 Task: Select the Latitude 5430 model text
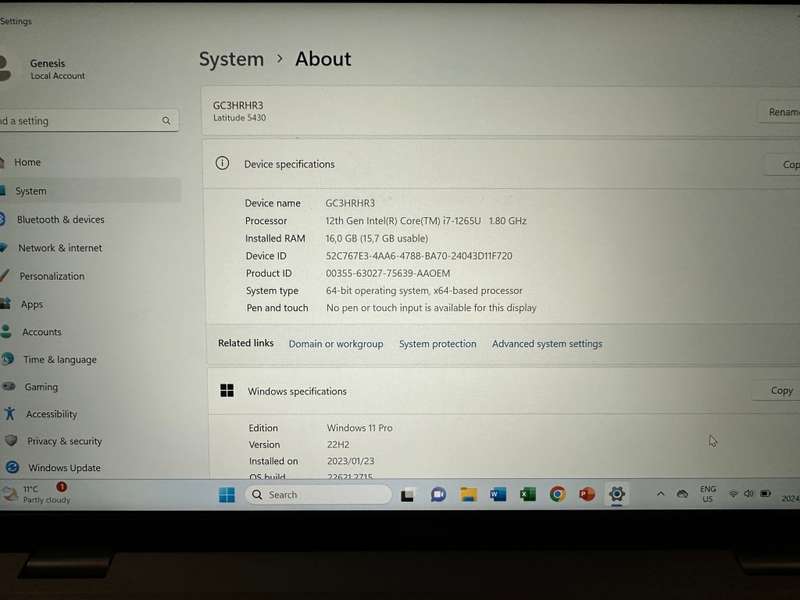tap(239, 118)
